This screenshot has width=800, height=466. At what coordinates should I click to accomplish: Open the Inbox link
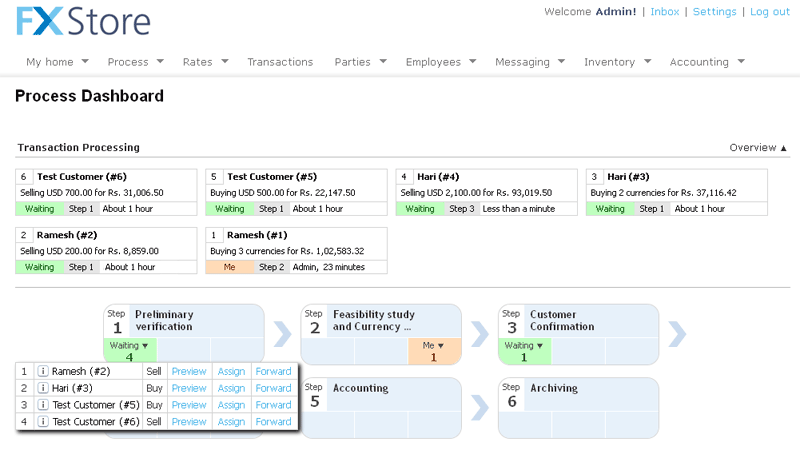click(x=664, y=12)
